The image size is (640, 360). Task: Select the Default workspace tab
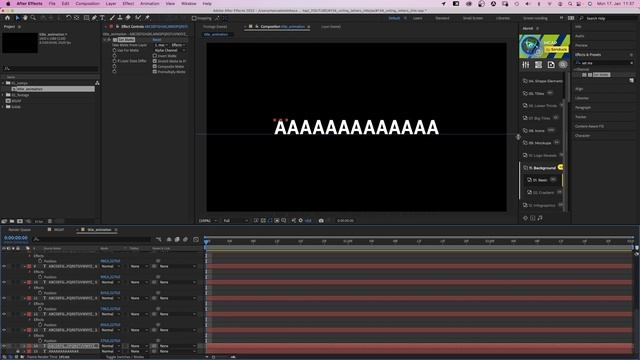coord(394,18)
